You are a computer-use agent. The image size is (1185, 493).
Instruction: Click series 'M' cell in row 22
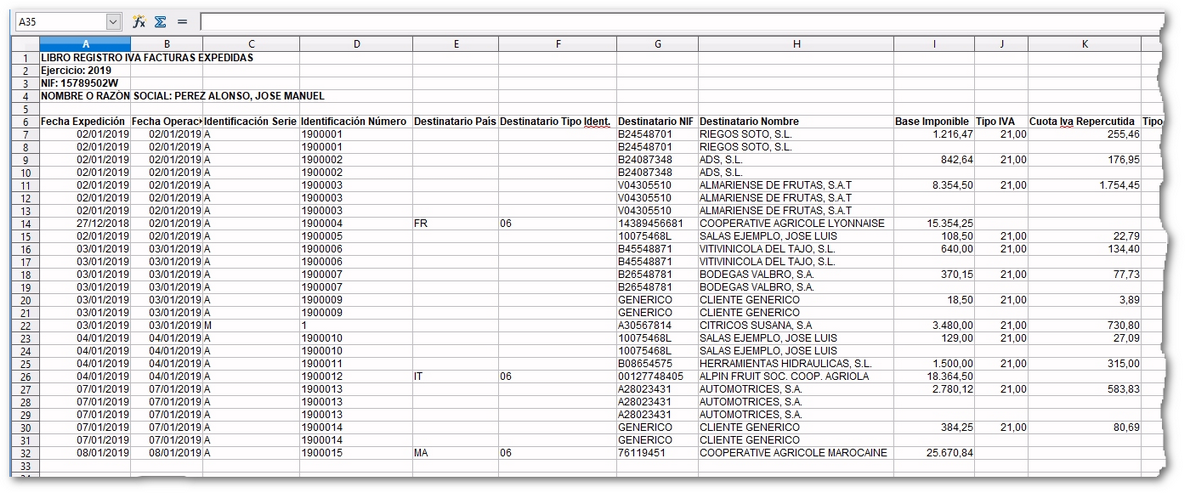click(x=251, y=325)
